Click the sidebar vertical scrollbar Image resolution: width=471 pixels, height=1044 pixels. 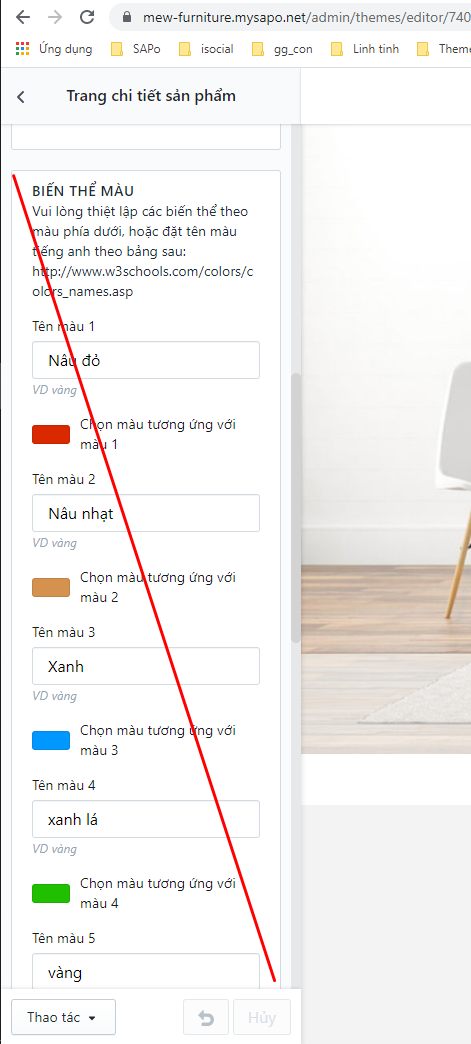(296, 507)
